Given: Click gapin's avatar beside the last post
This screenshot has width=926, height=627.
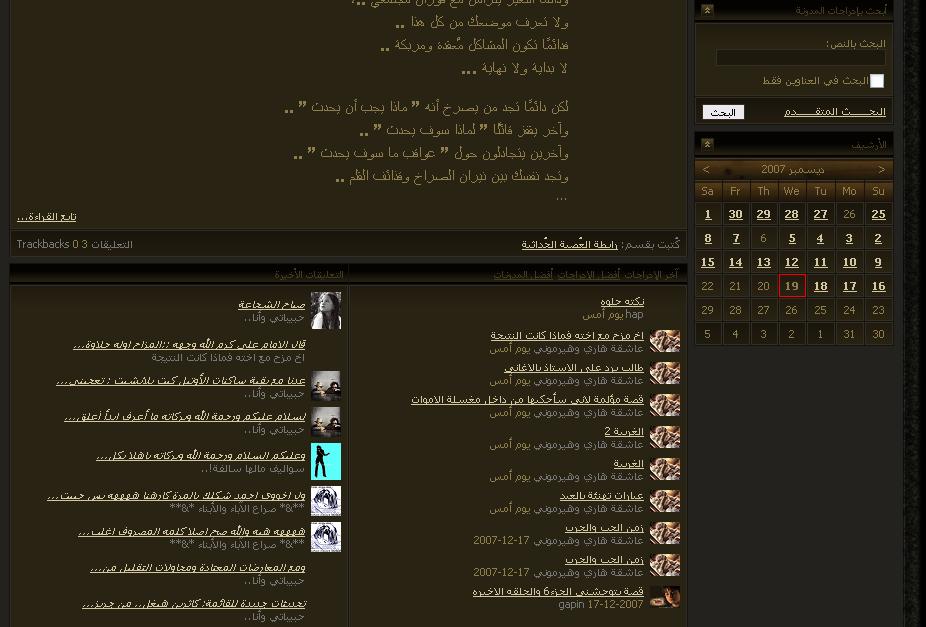Looking at the screenshot, I should [665, 597].
